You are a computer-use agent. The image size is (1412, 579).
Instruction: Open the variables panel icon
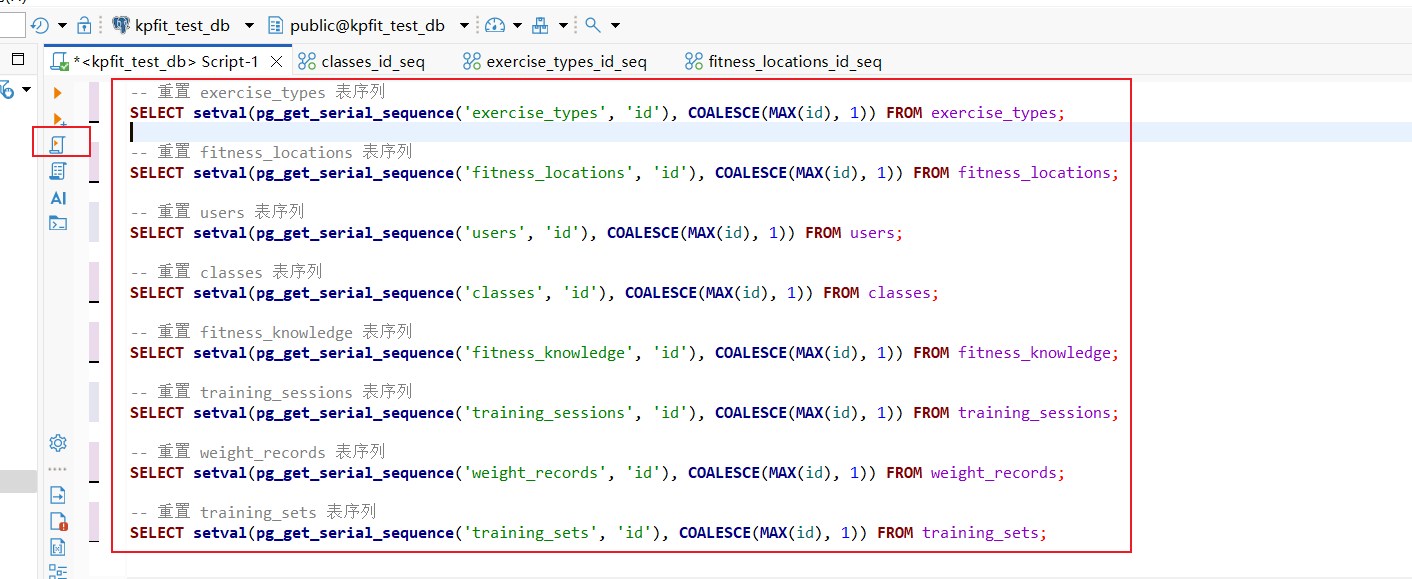(58, 547)
